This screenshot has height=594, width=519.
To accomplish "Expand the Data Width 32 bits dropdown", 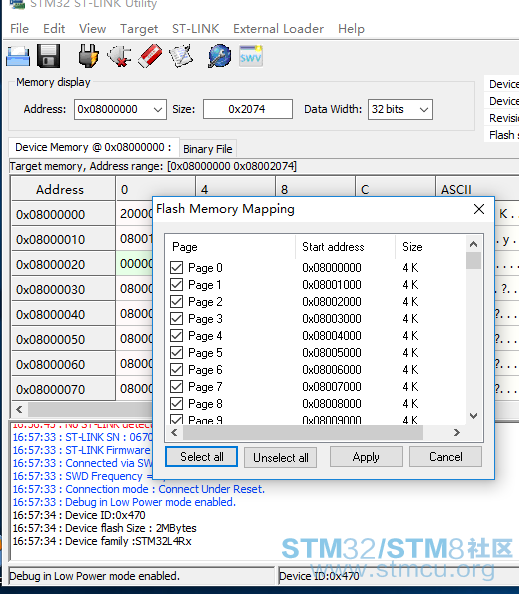I will (x=424, y=109).
